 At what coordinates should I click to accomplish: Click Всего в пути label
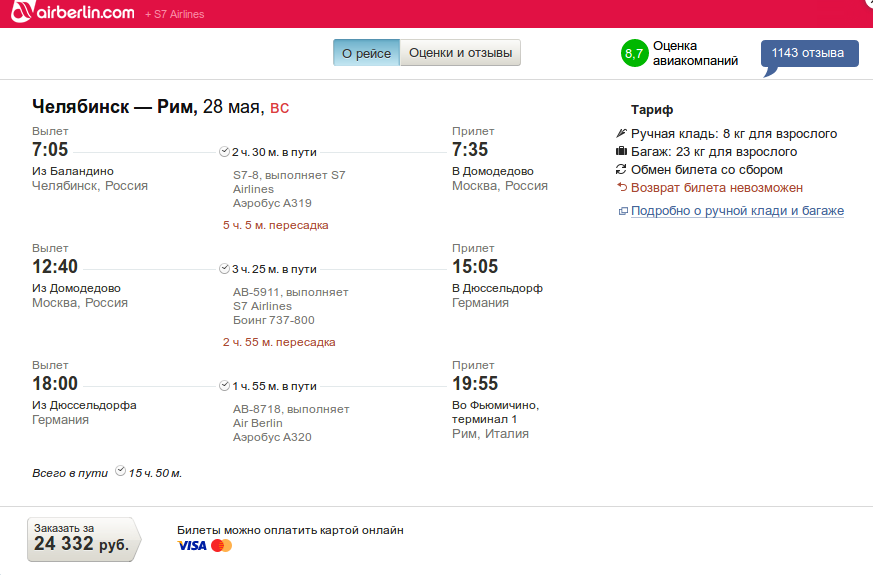click(x=70, y=473)
